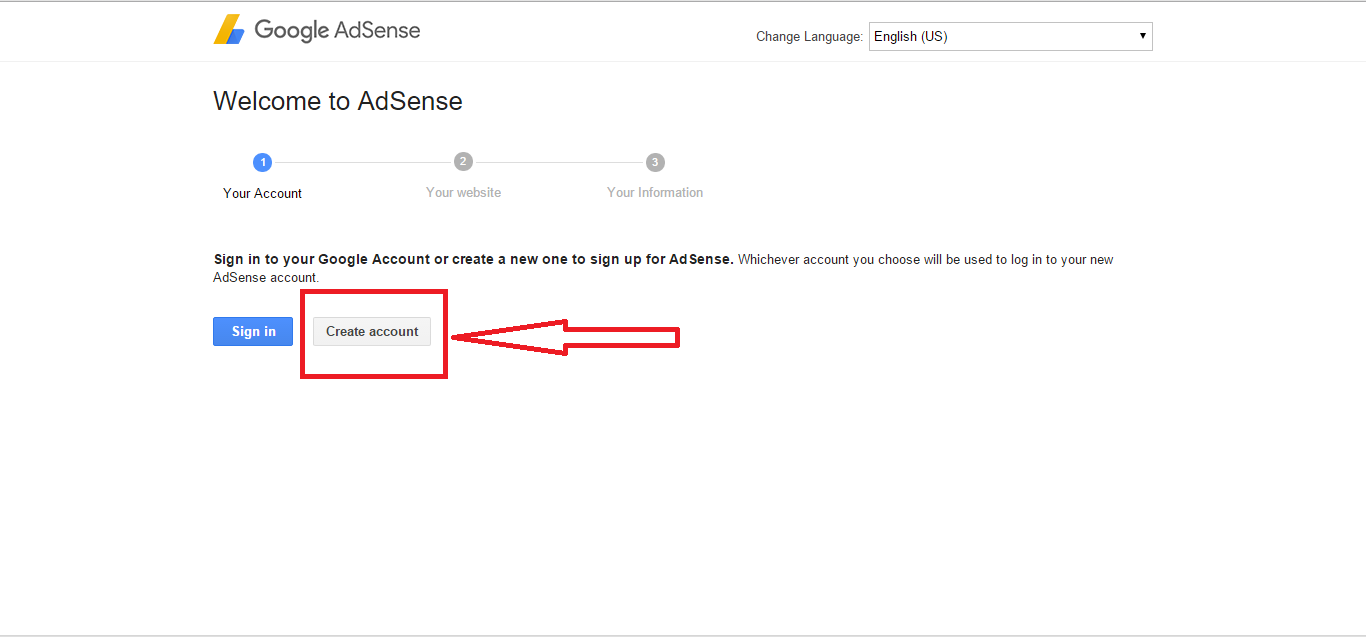The image size is (1366, 637).
Task: Click the bottom edge of the red highlight box
Action: tap(373, 377)
